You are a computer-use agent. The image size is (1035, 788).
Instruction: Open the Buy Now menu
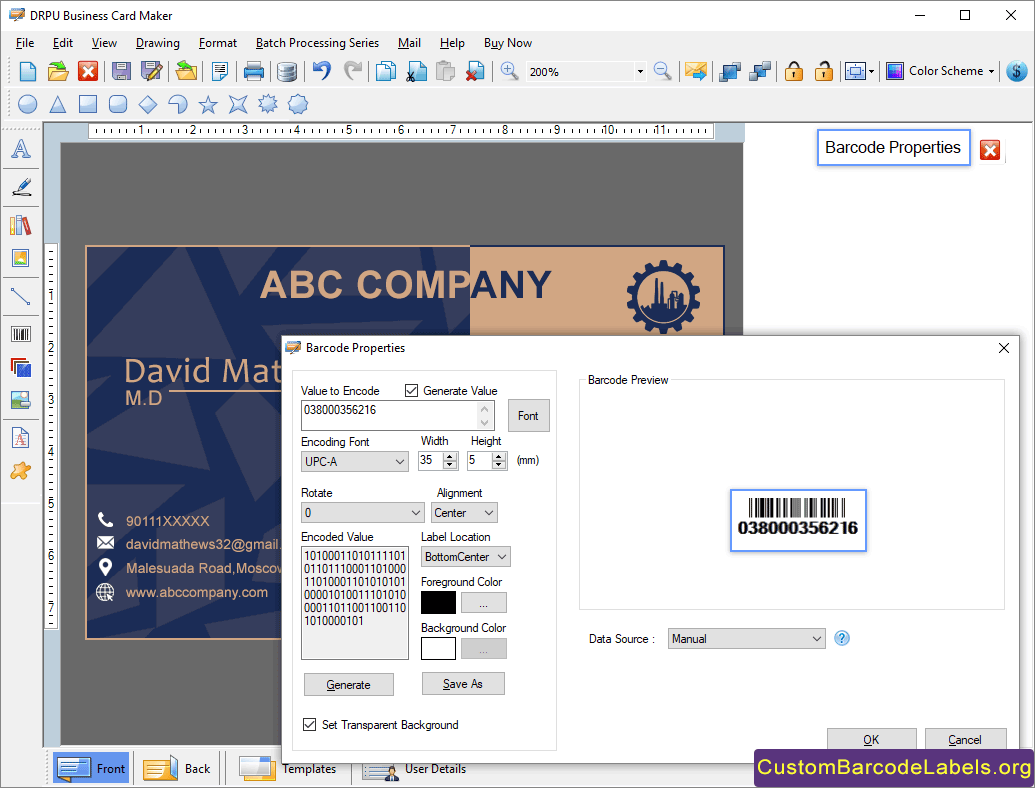(508, 43)
